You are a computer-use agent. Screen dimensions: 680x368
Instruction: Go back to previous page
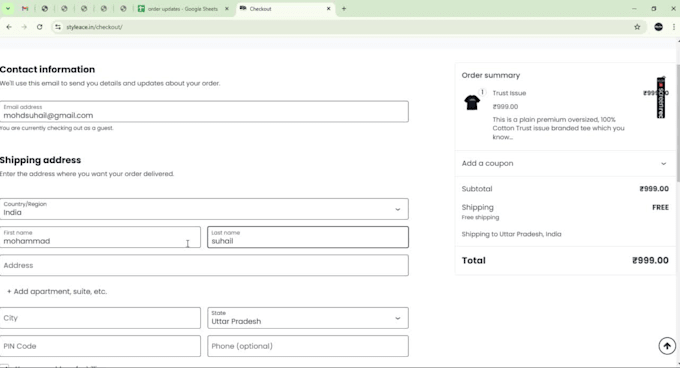[9, 27]
